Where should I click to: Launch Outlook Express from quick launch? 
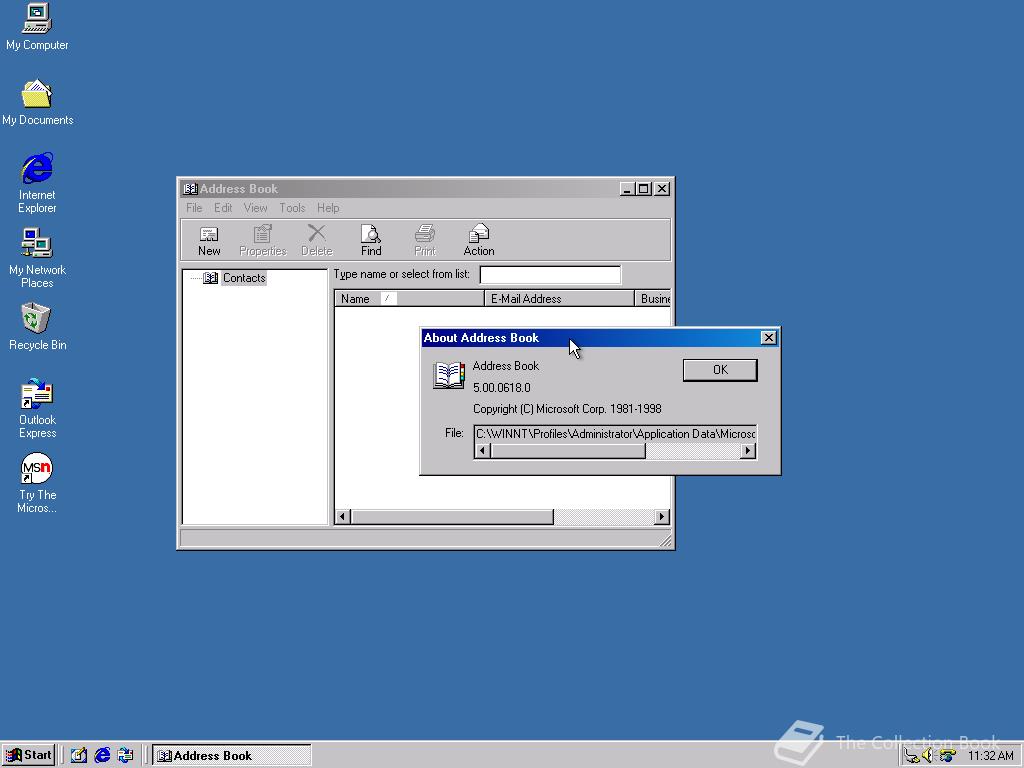coord(125,756)
